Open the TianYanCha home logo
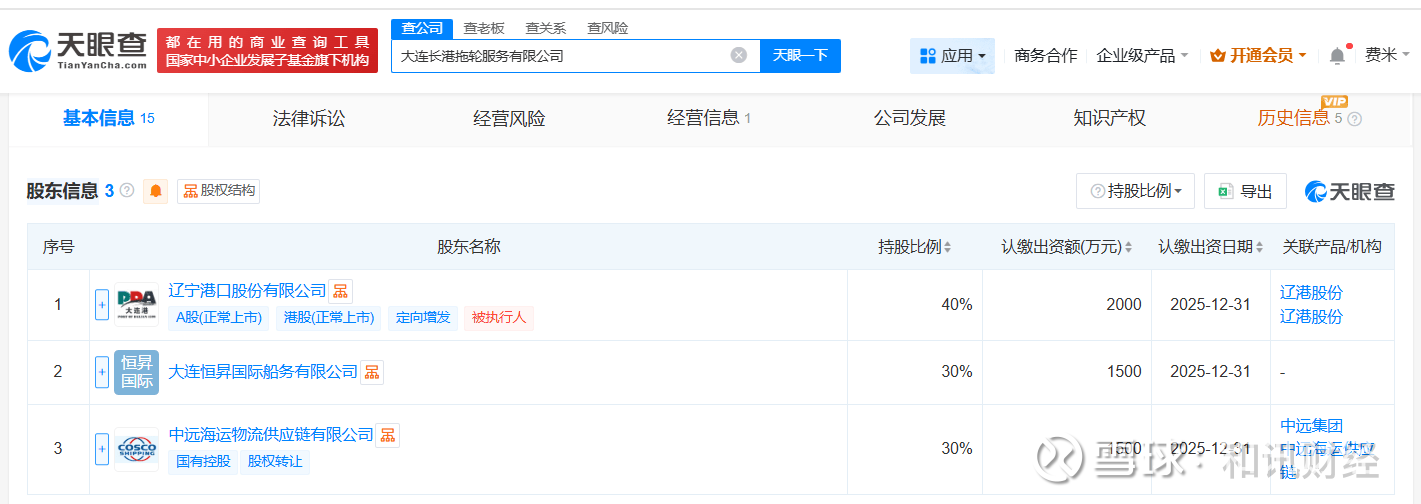Image resolution: width=1421 pixels, height=504 pixels. pos(78,50)
